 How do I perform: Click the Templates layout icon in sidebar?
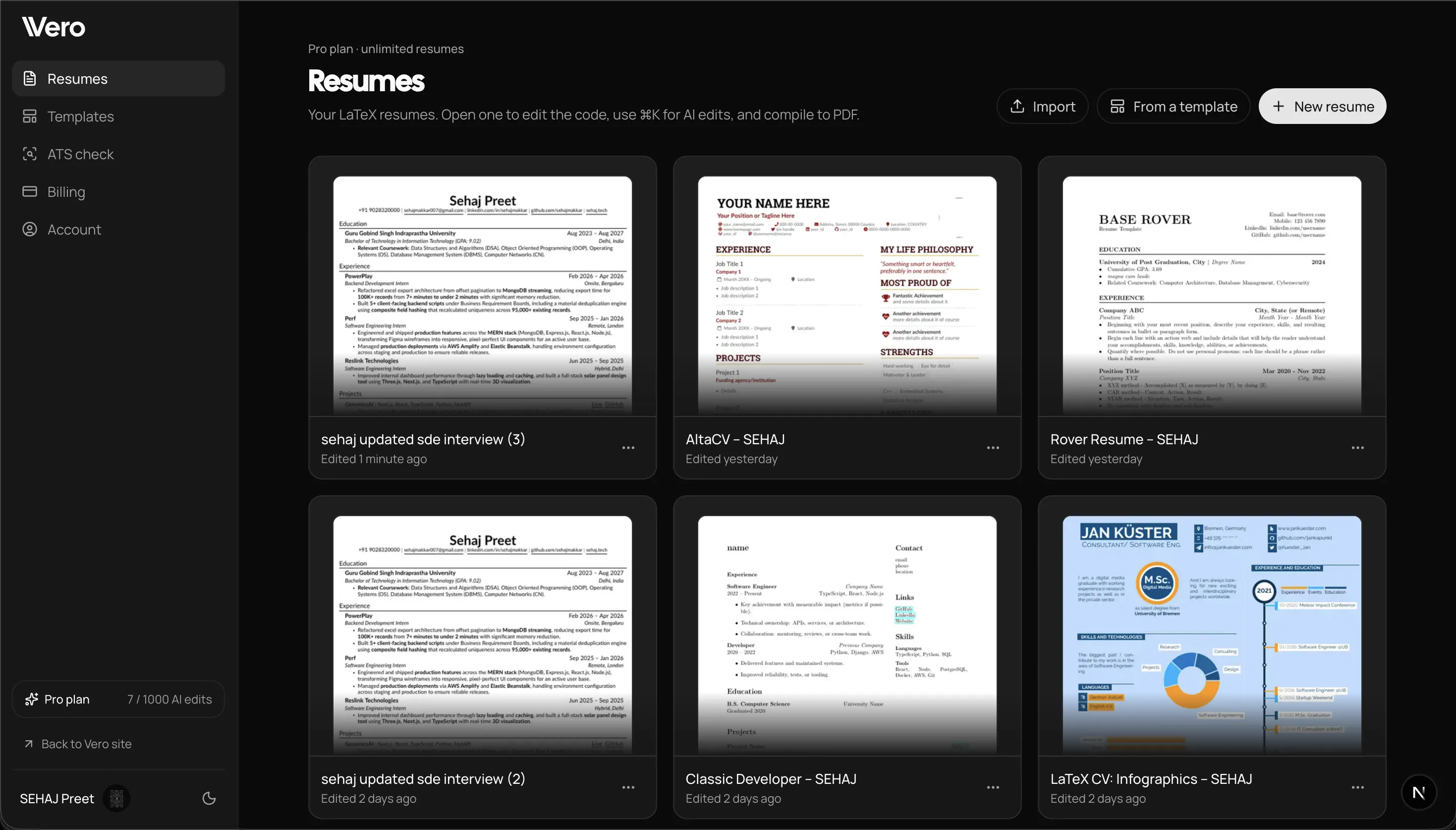point(30,117)
